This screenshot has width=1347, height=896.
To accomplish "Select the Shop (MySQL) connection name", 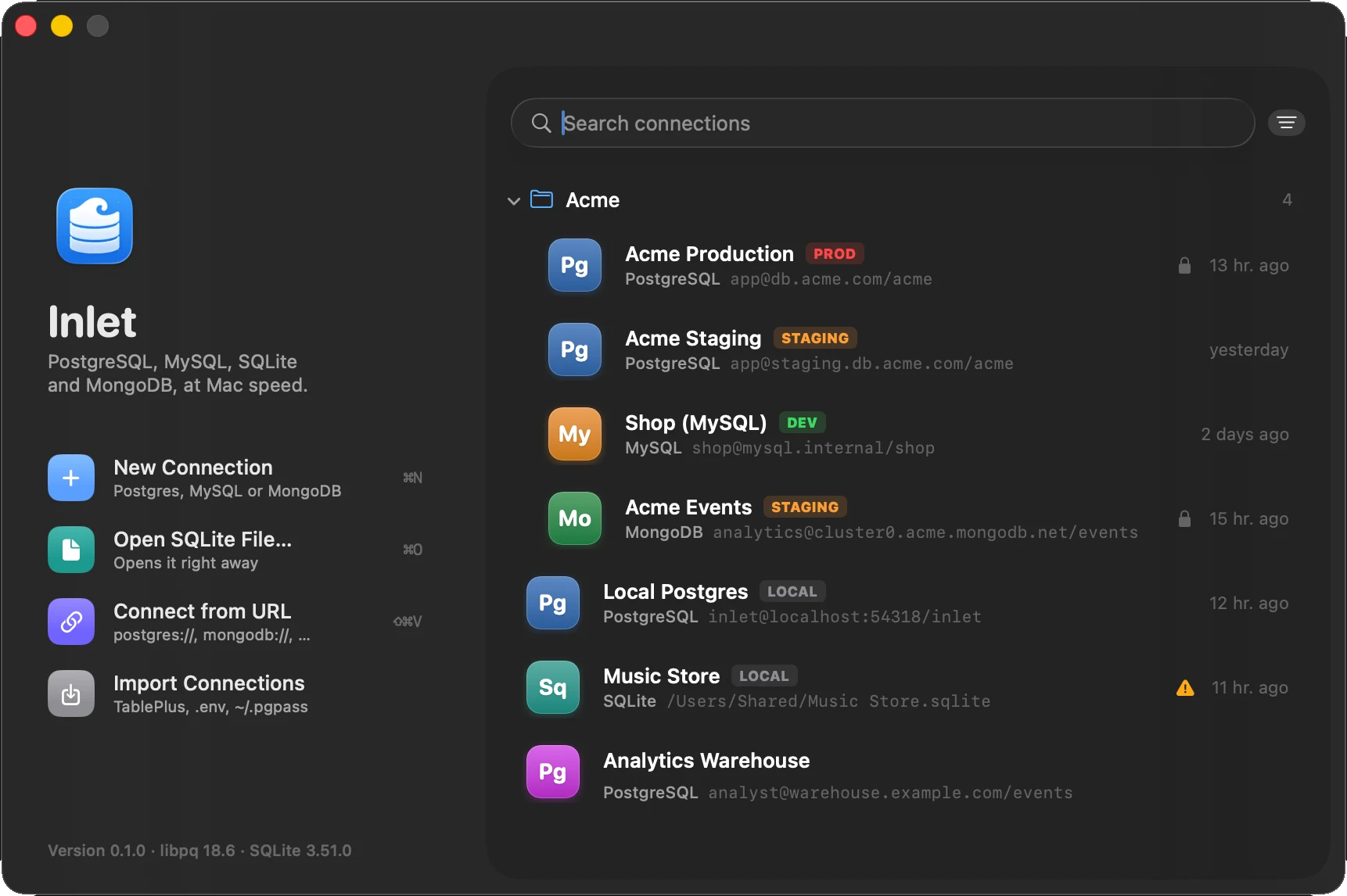I will pos(696,423).
